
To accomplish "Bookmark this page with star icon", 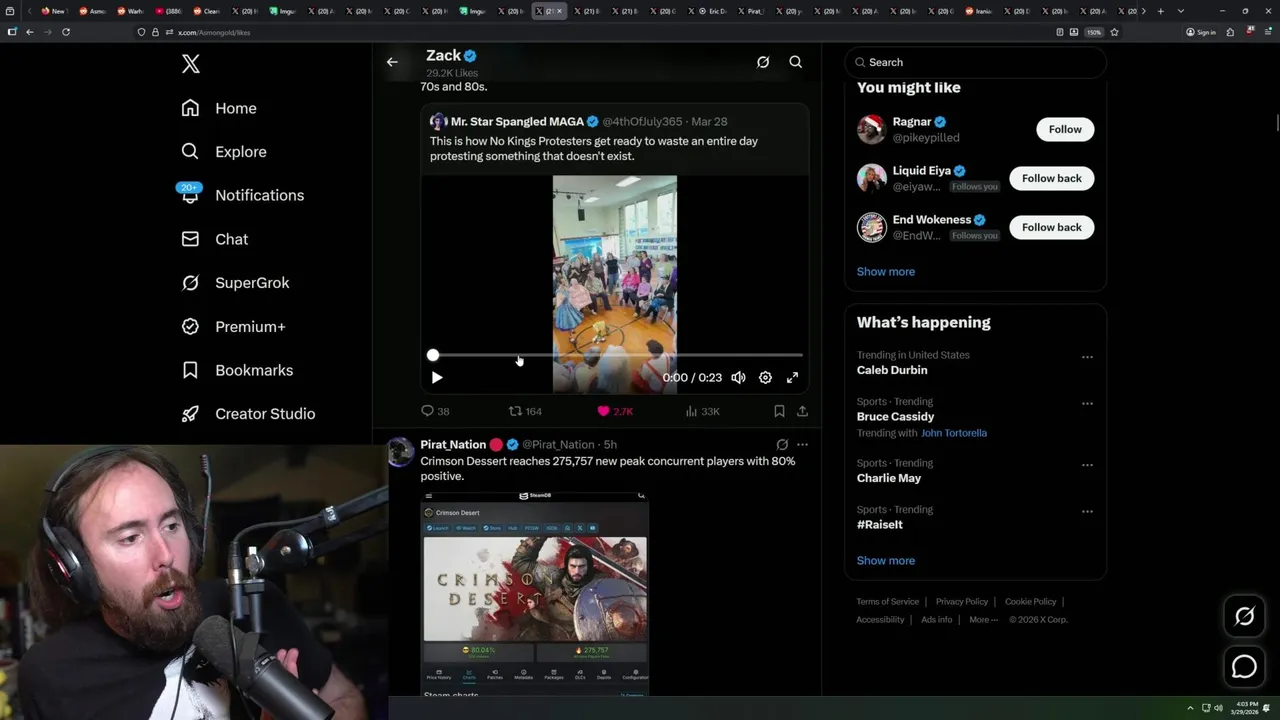I will (x=1114, y=32).
